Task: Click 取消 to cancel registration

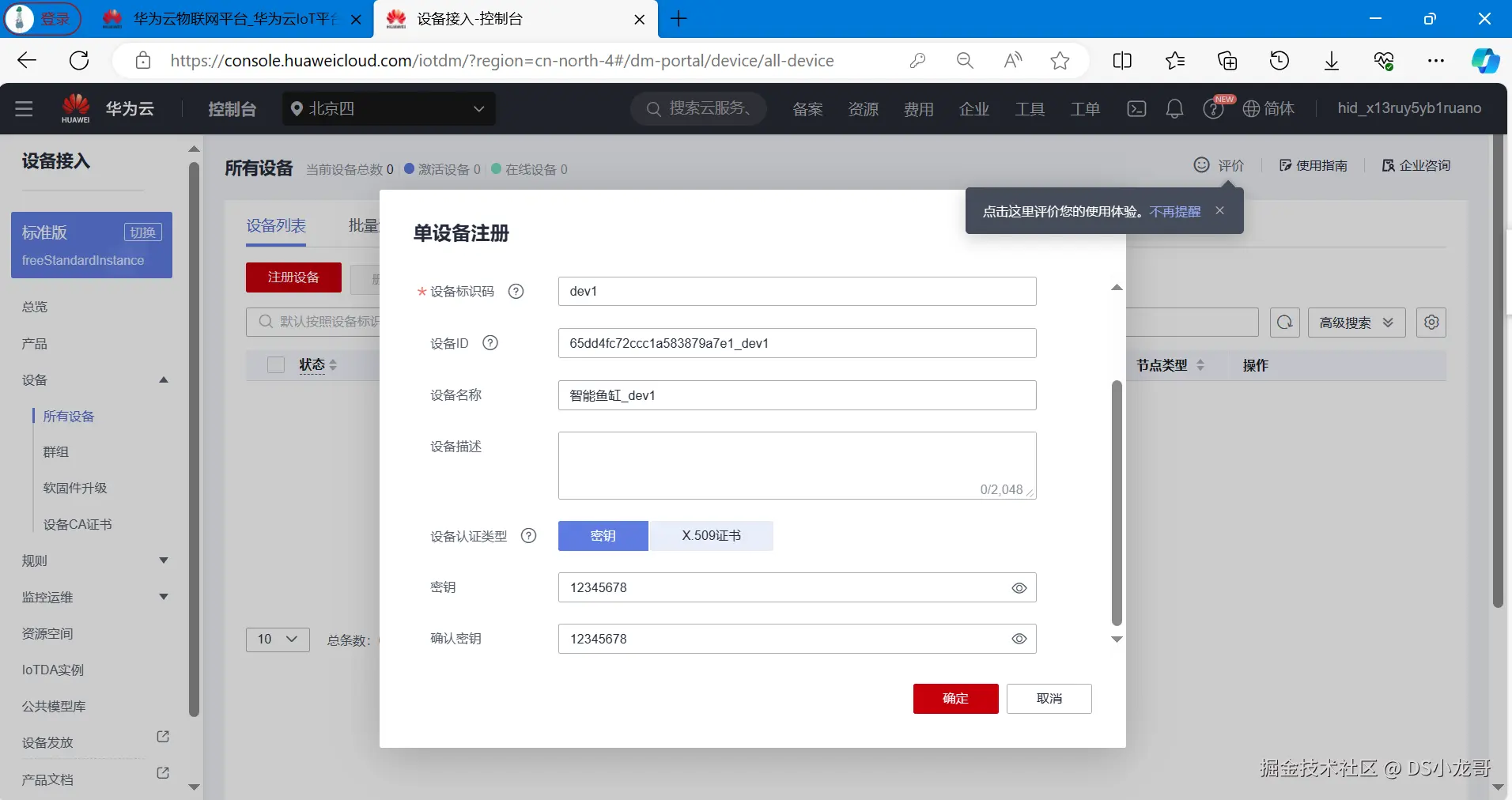Action: 1049,699
